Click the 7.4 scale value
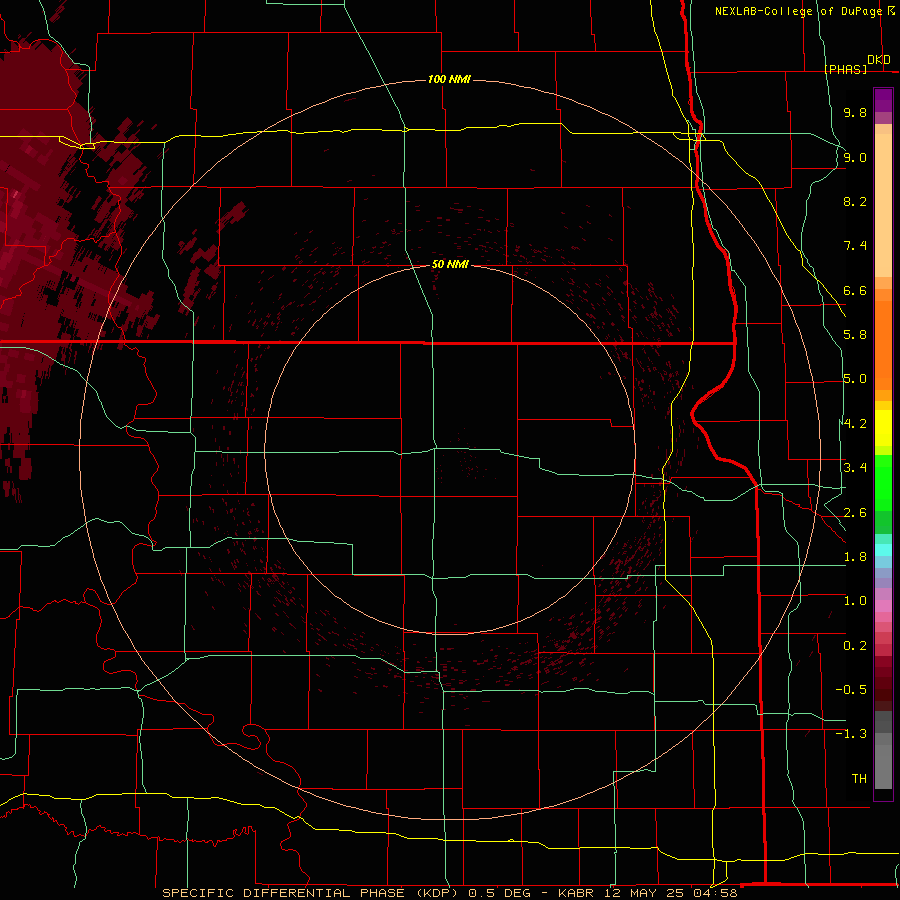Viewport: 900px width, 900px height. pyautogui.click(x=855, y=246)
